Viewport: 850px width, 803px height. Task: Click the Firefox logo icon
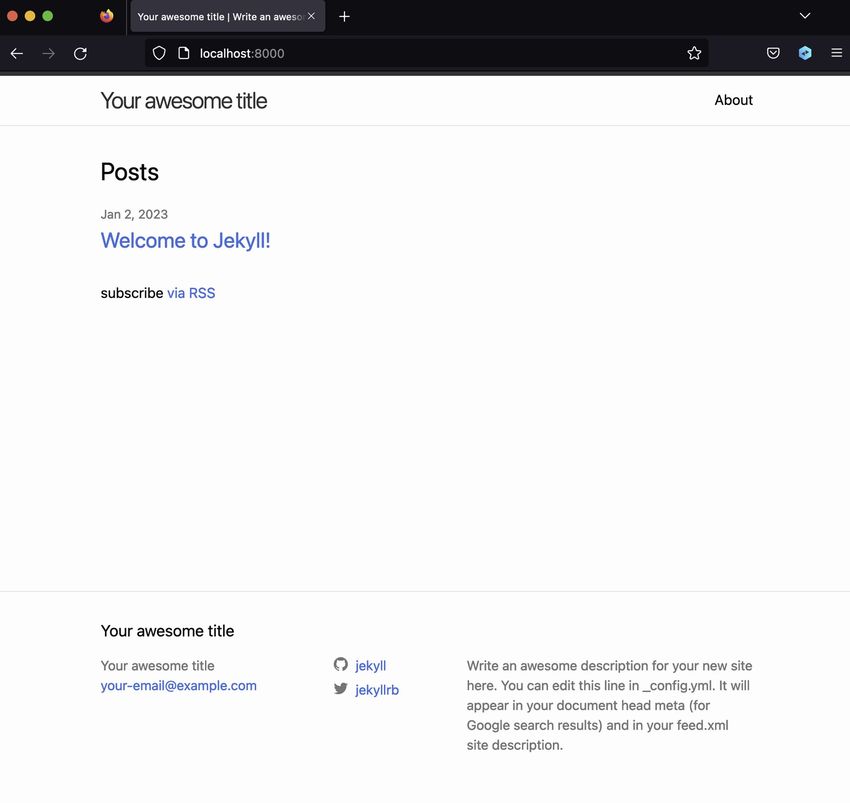107,16
